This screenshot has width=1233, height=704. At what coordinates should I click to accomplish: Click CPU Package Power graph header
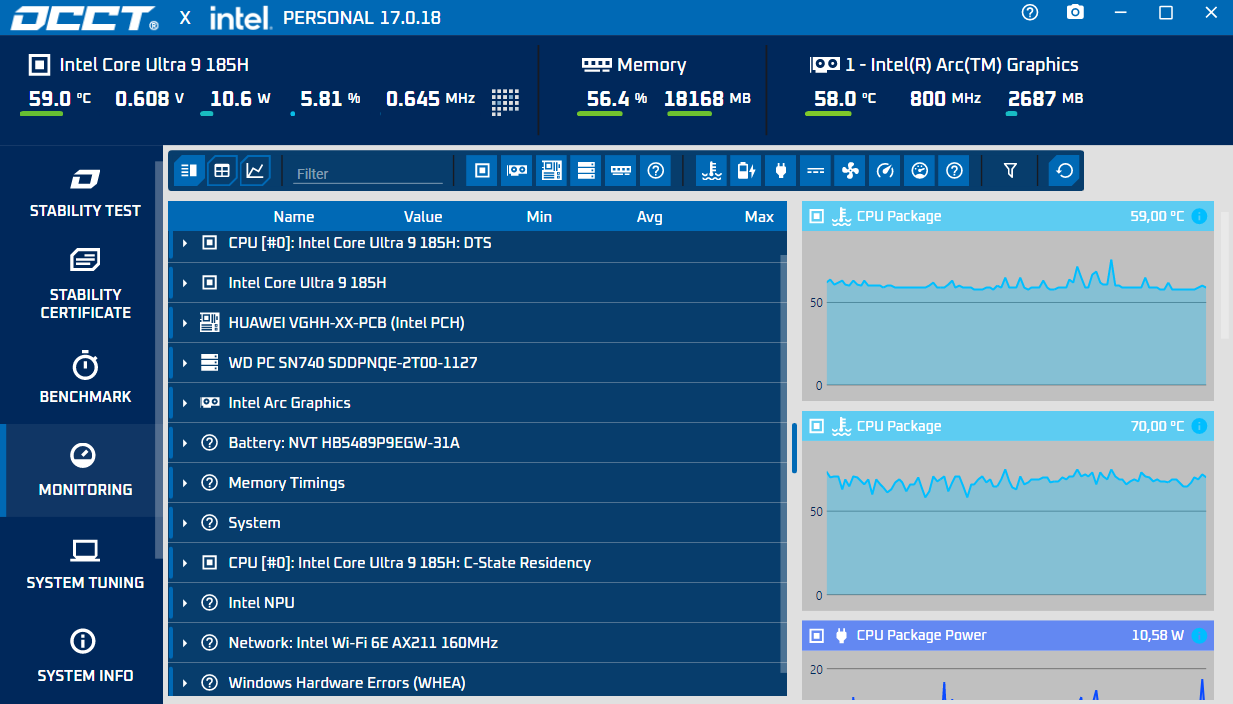1008,635
